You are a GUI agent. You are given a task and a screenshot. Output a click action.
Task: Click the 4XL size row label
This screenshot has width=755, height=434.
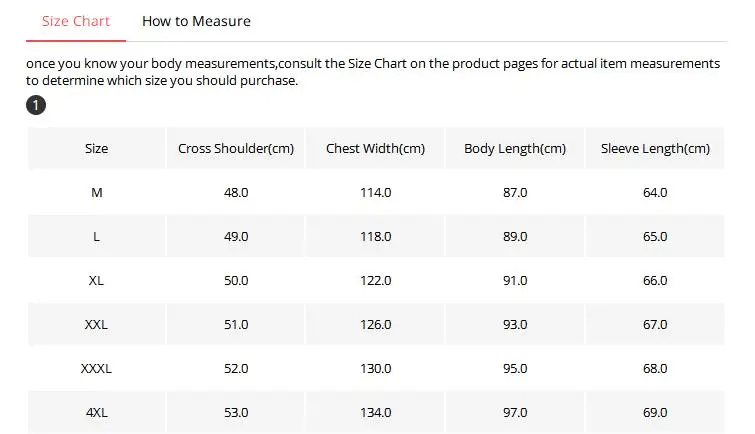click(x=96, y=412)
